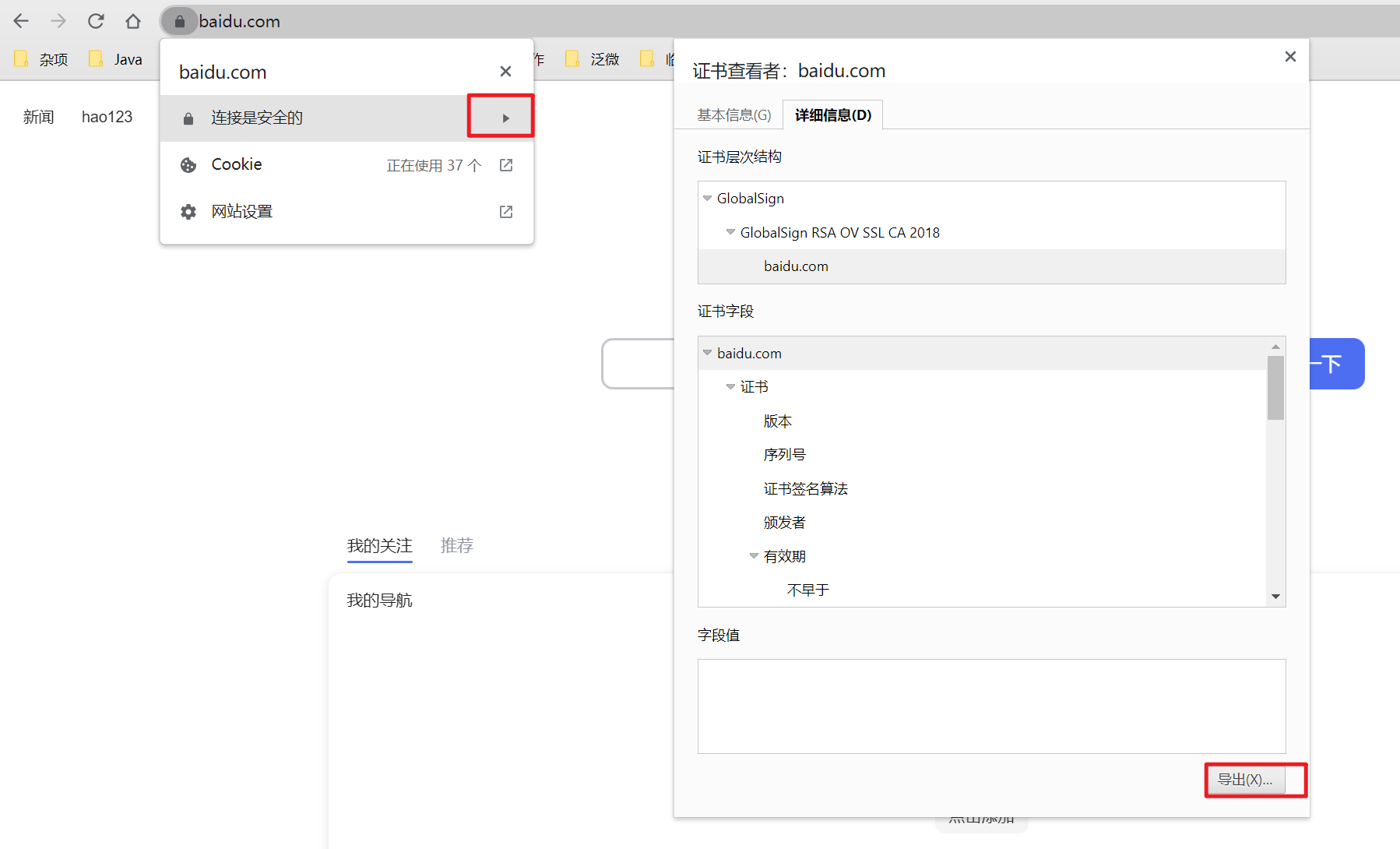The width and height of the screenshot is (1400, 849).
Task: Open the 连接是安全的 entry
Action: tap(346, 118)
